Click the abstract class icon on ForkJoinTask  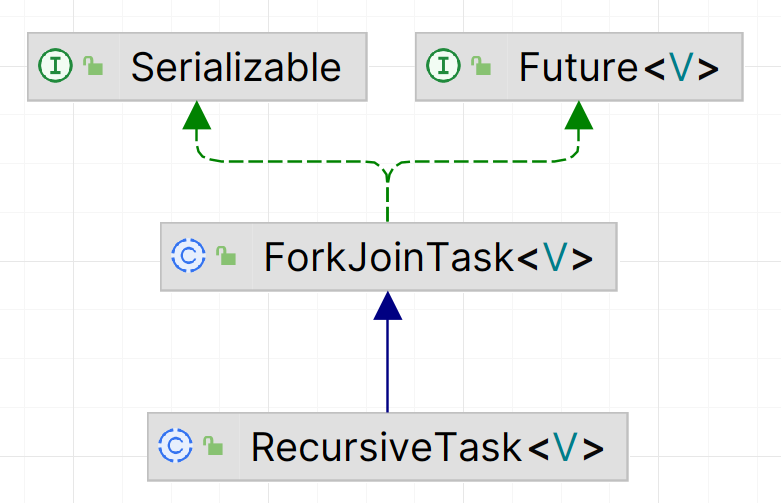188,257
